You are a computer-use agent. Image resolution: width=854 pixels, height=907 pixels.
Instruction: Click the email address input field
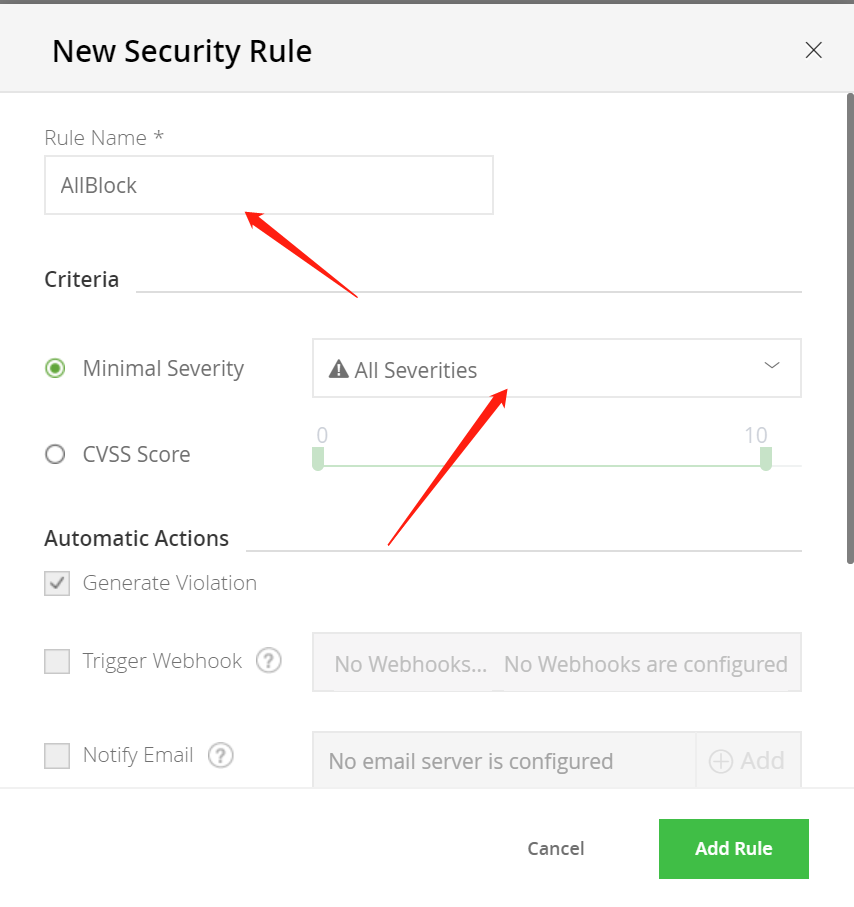pos(504,761)
